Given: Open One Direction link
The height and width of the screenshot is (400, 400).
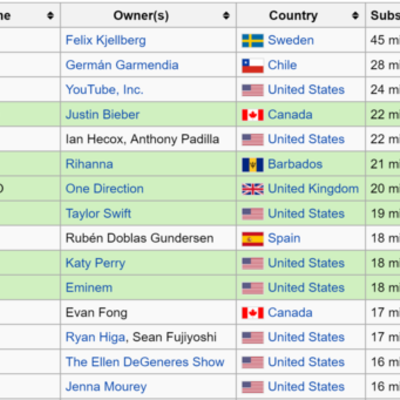Looking at the screenshot, I should (x=104, y=189).
